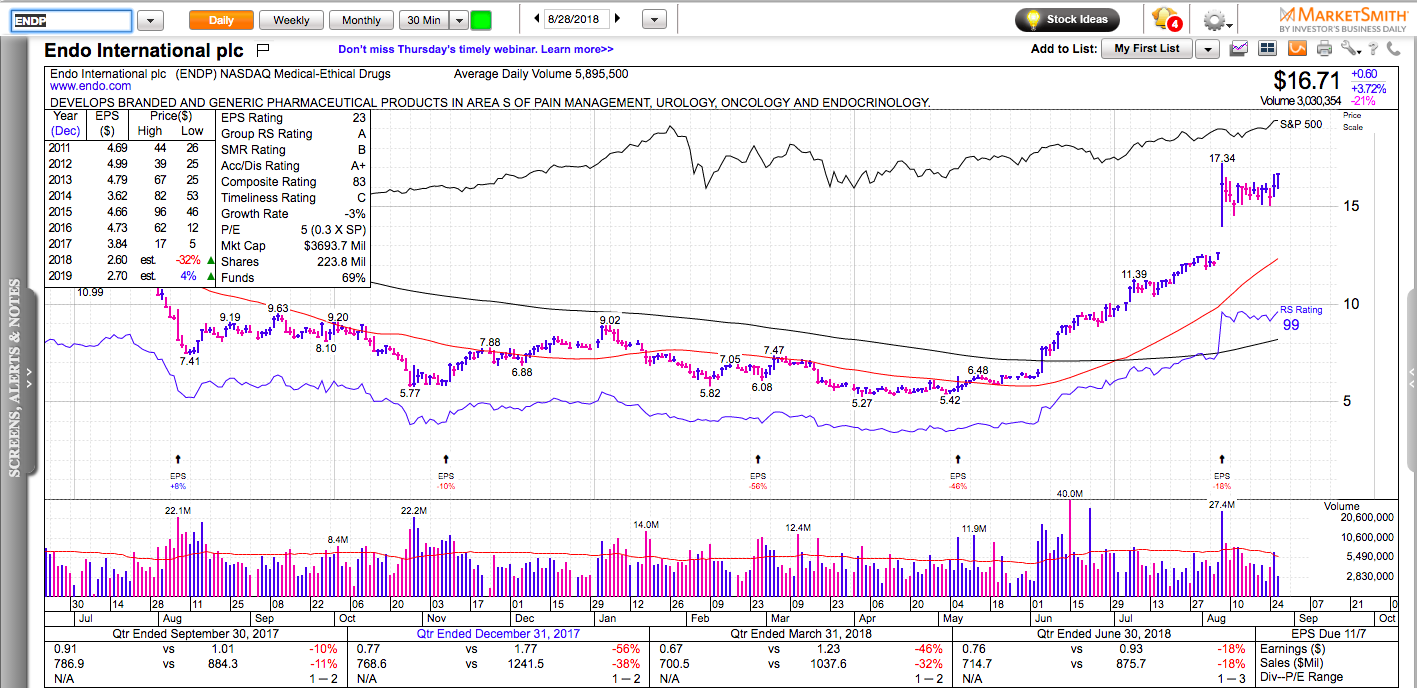
Task: Switch the chart to Daily
Action: [221, 20]
